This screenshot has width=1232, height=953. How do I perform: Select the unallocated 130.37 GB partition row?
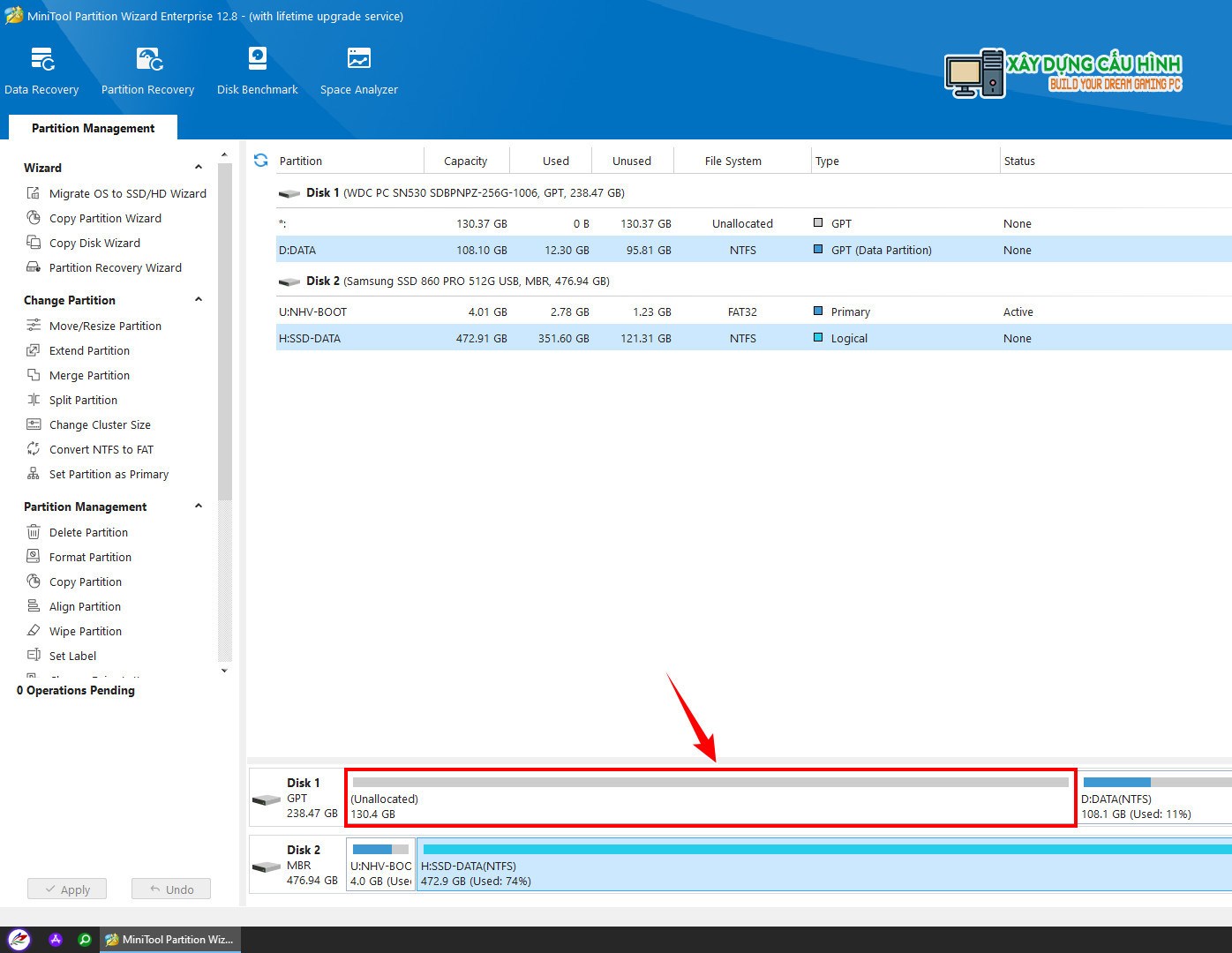(754, 223)
